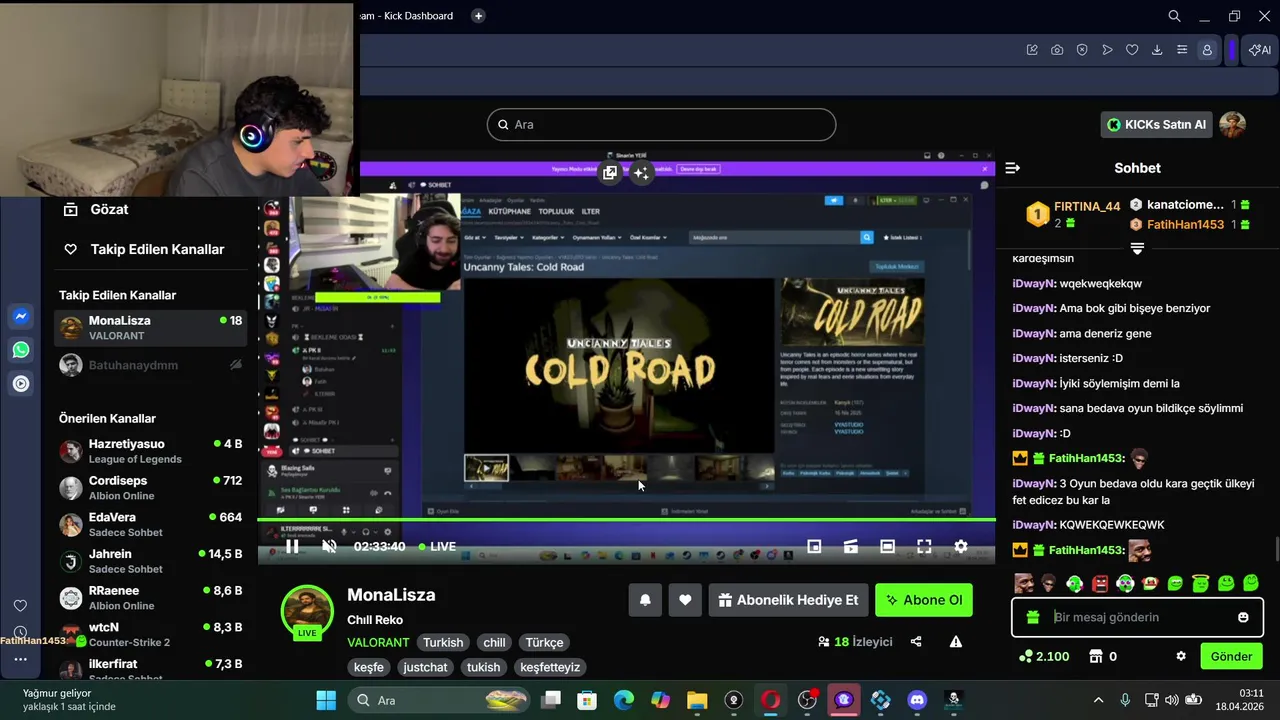
Task: Enable picture-in-picture mini player
Action: [814, 546]
